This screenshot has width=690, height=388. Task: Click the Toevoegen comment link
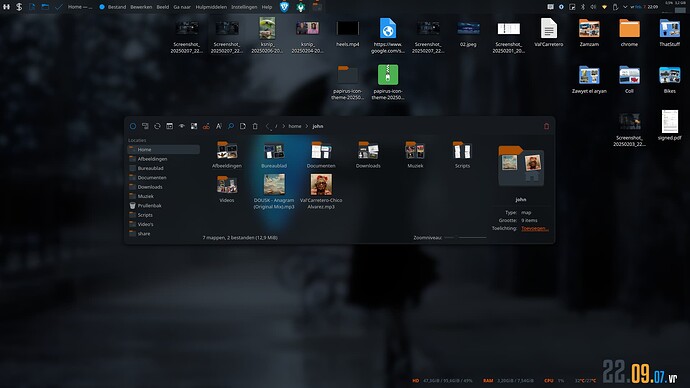534,228
